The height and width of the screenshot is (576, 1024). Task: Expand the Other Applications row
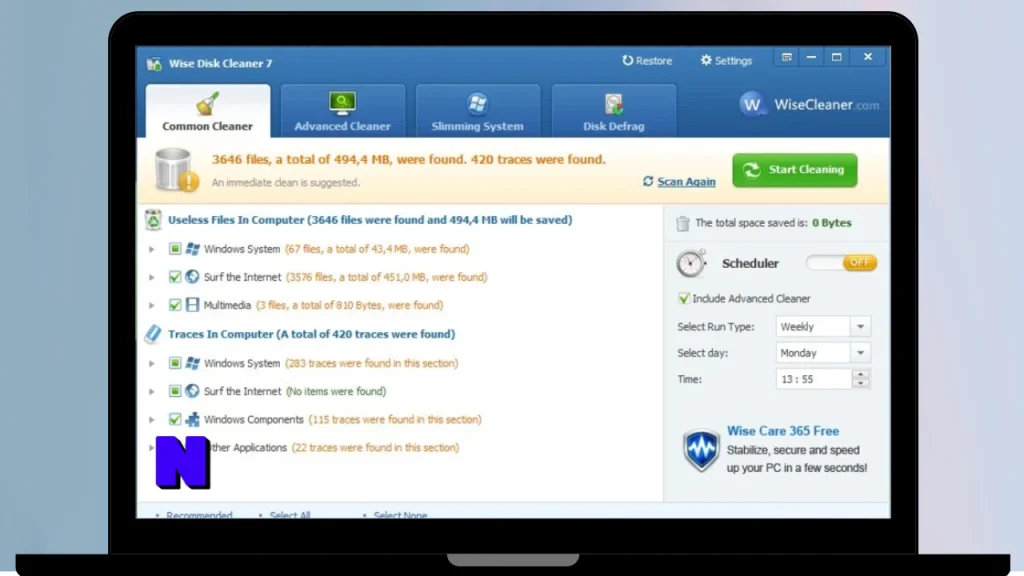coord(152,447)
